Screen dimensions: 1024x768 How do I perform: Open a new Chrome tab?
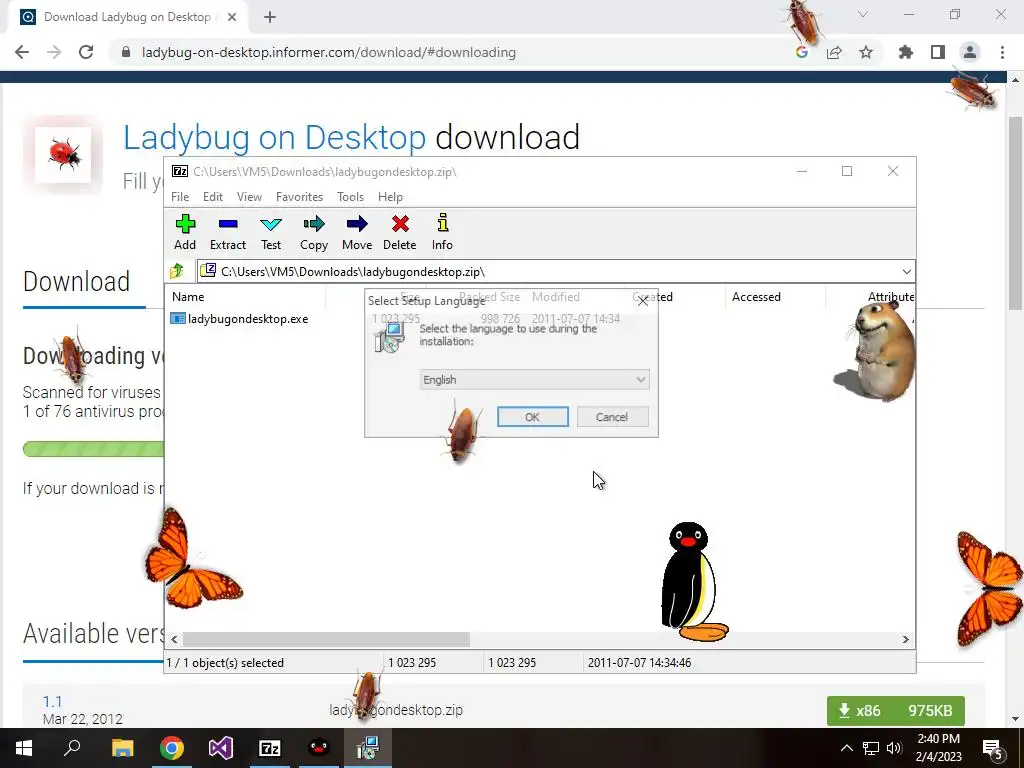coord(270,17)
